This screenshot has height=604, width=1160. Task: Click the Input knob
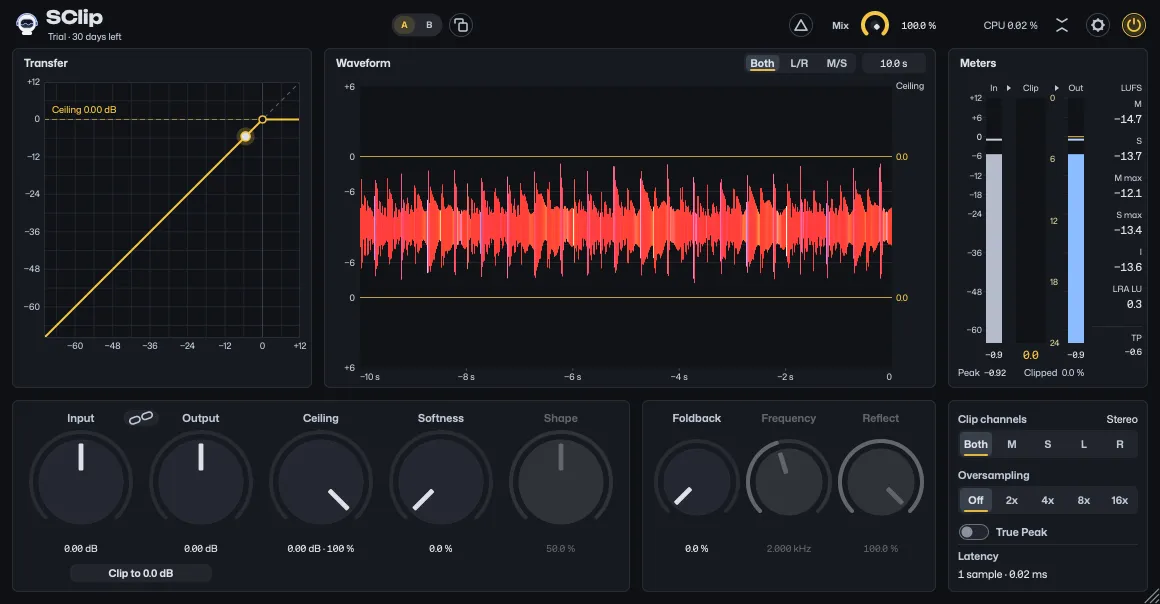tap(81, 481)
